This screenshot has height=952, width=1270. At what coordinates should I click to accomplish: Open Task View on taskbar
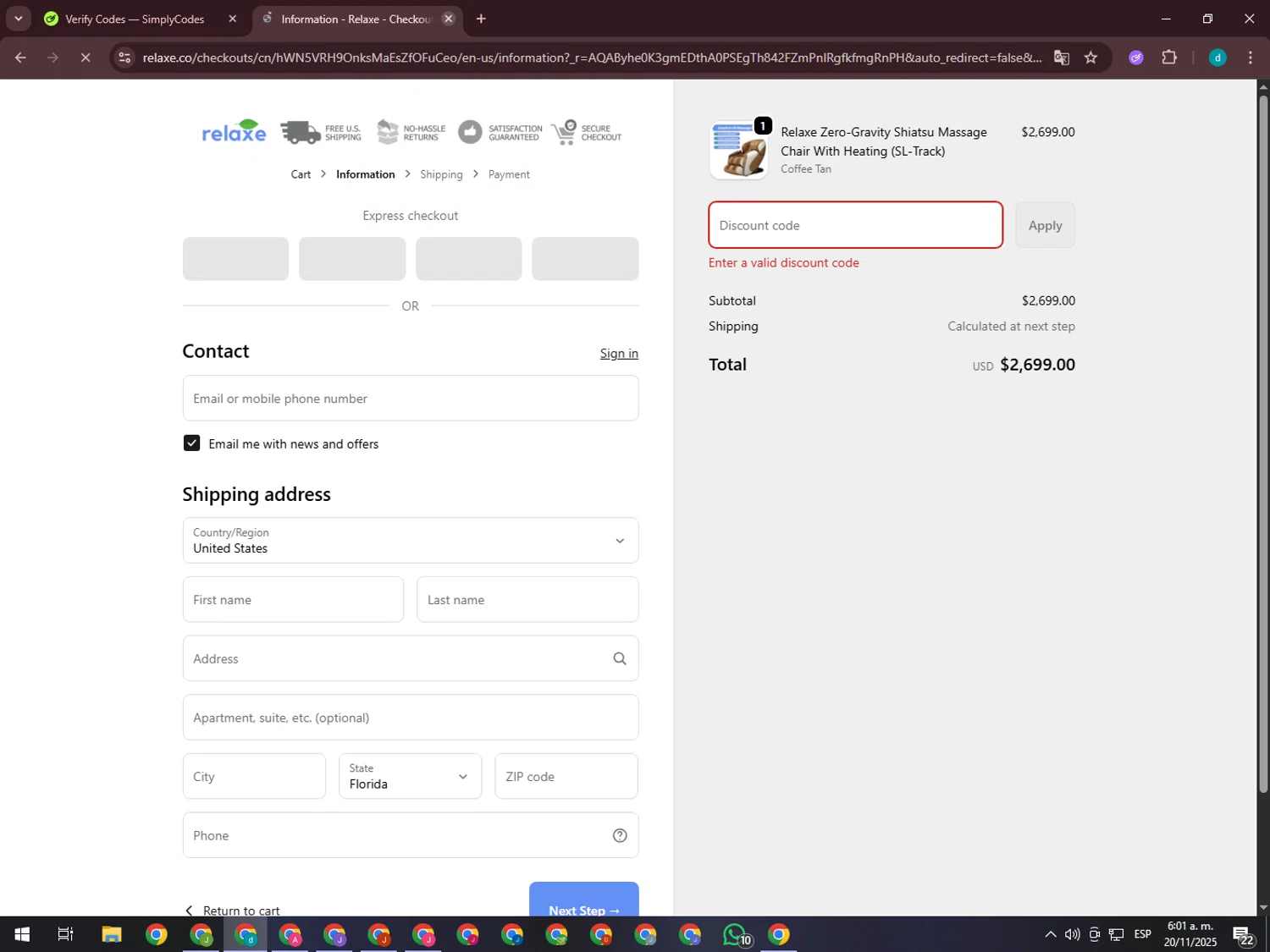pos(65,934)
